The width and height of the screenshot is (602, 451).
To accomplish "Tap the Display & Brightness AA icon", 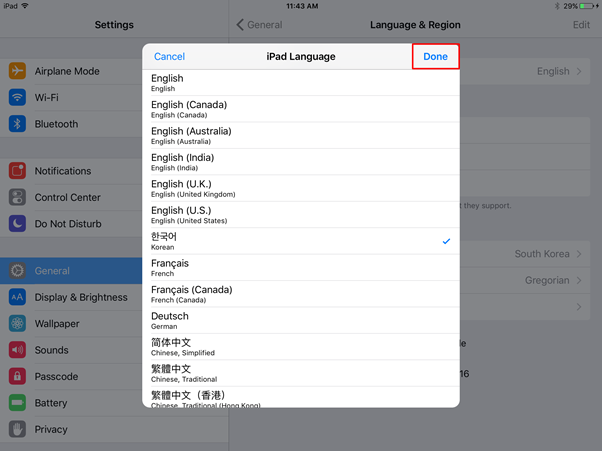I will (17, 297).
